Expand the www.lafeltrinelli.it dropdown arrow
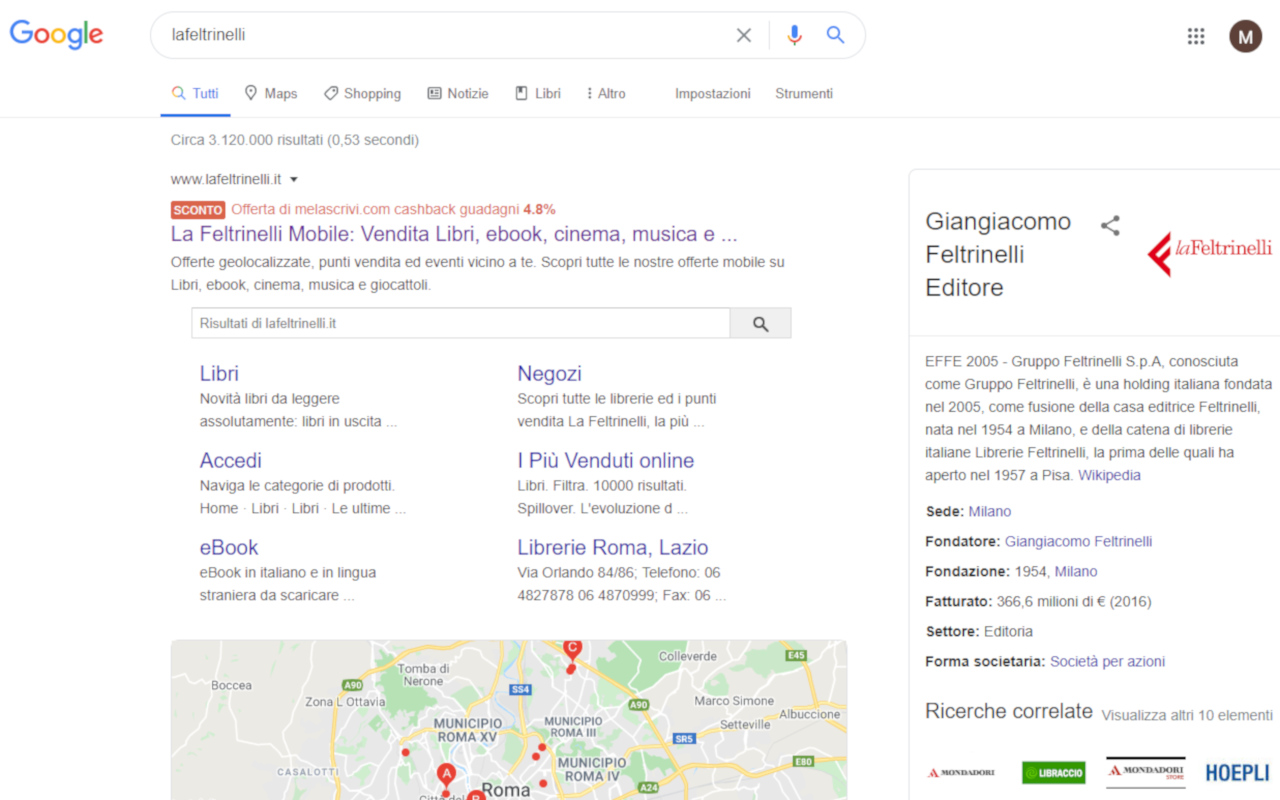 point(294,180)
